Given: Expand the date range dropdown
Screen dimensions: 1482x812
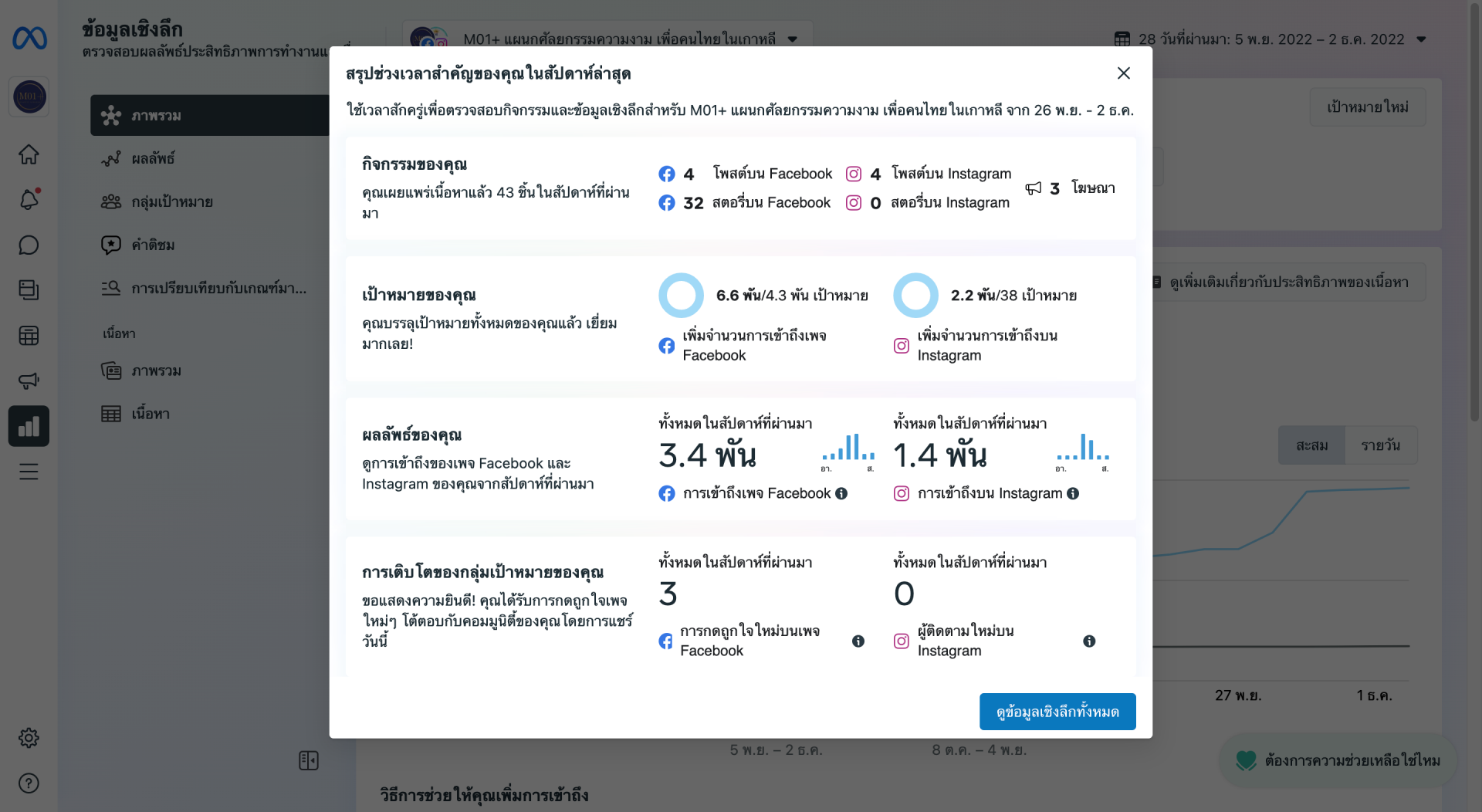Looking at the screenshot, I should 1270,39.
